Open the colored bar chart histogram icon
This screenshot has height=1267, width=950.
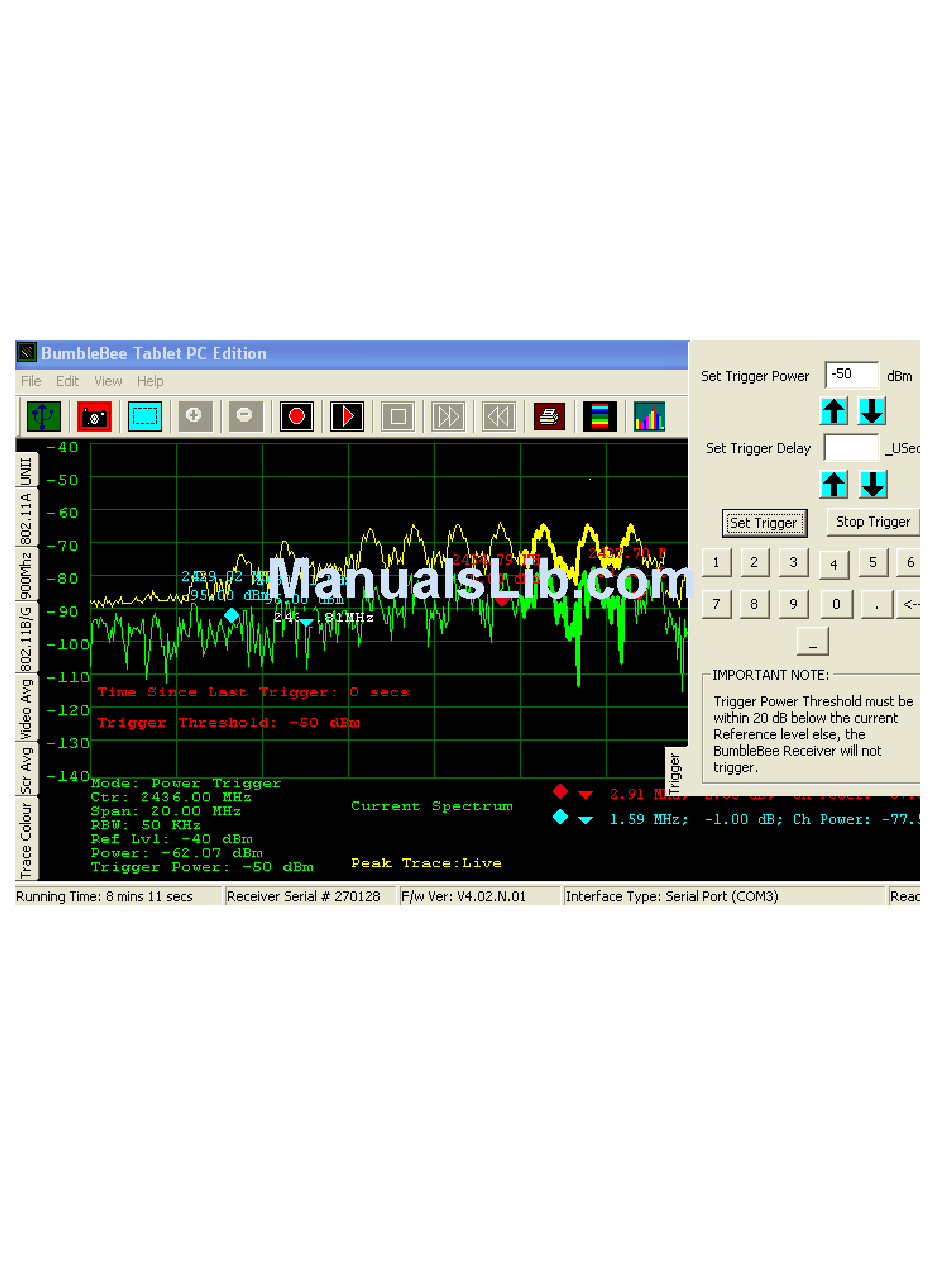650,416
